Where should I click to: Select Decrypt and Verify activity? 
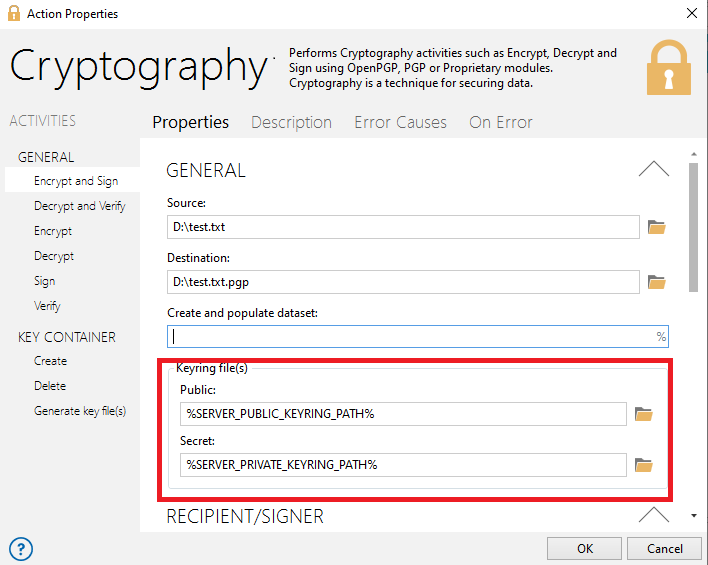pos(79,206)
